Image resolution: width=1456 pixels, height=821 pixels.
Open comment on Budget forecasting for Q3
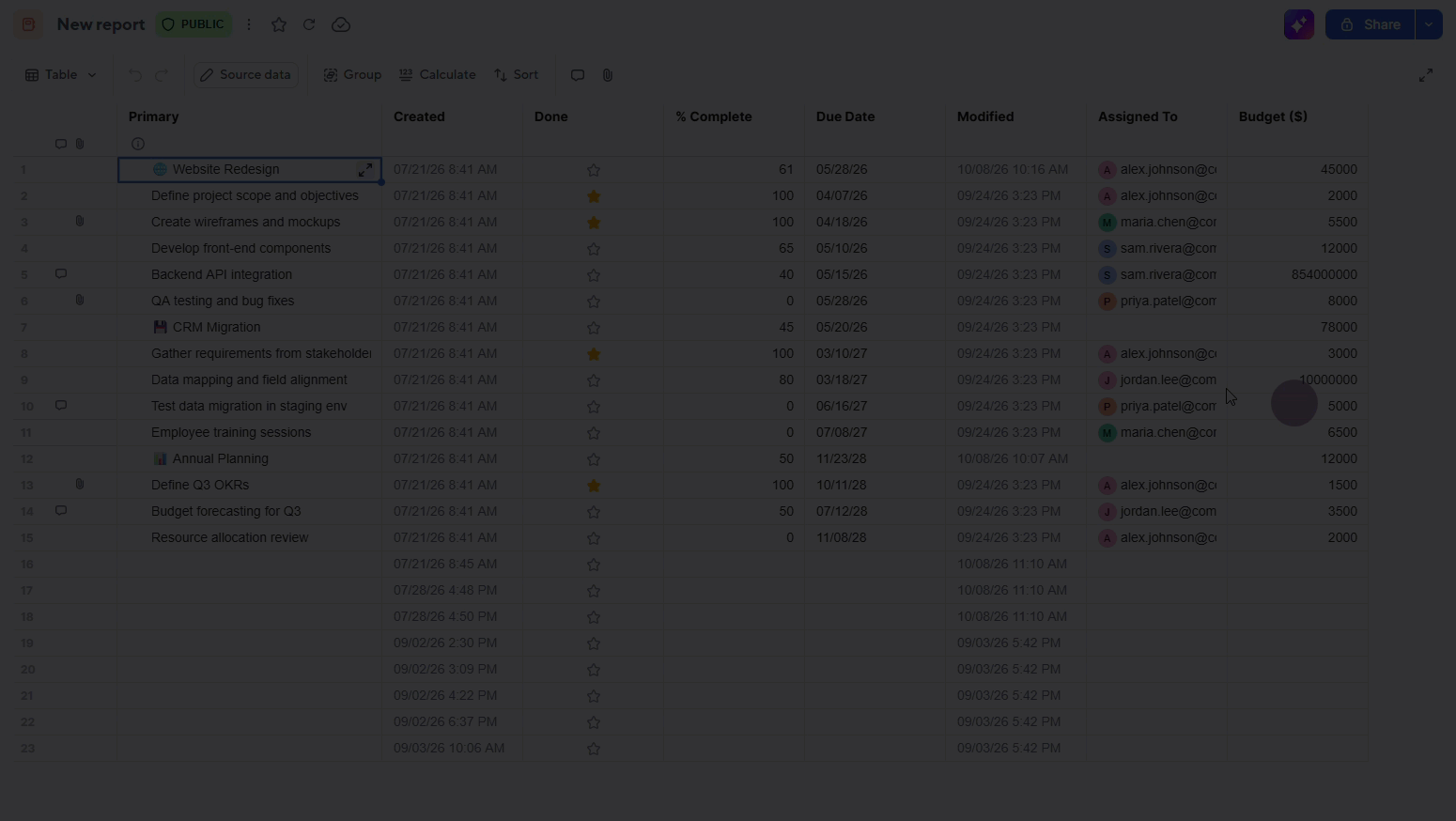tap(61, 511)
